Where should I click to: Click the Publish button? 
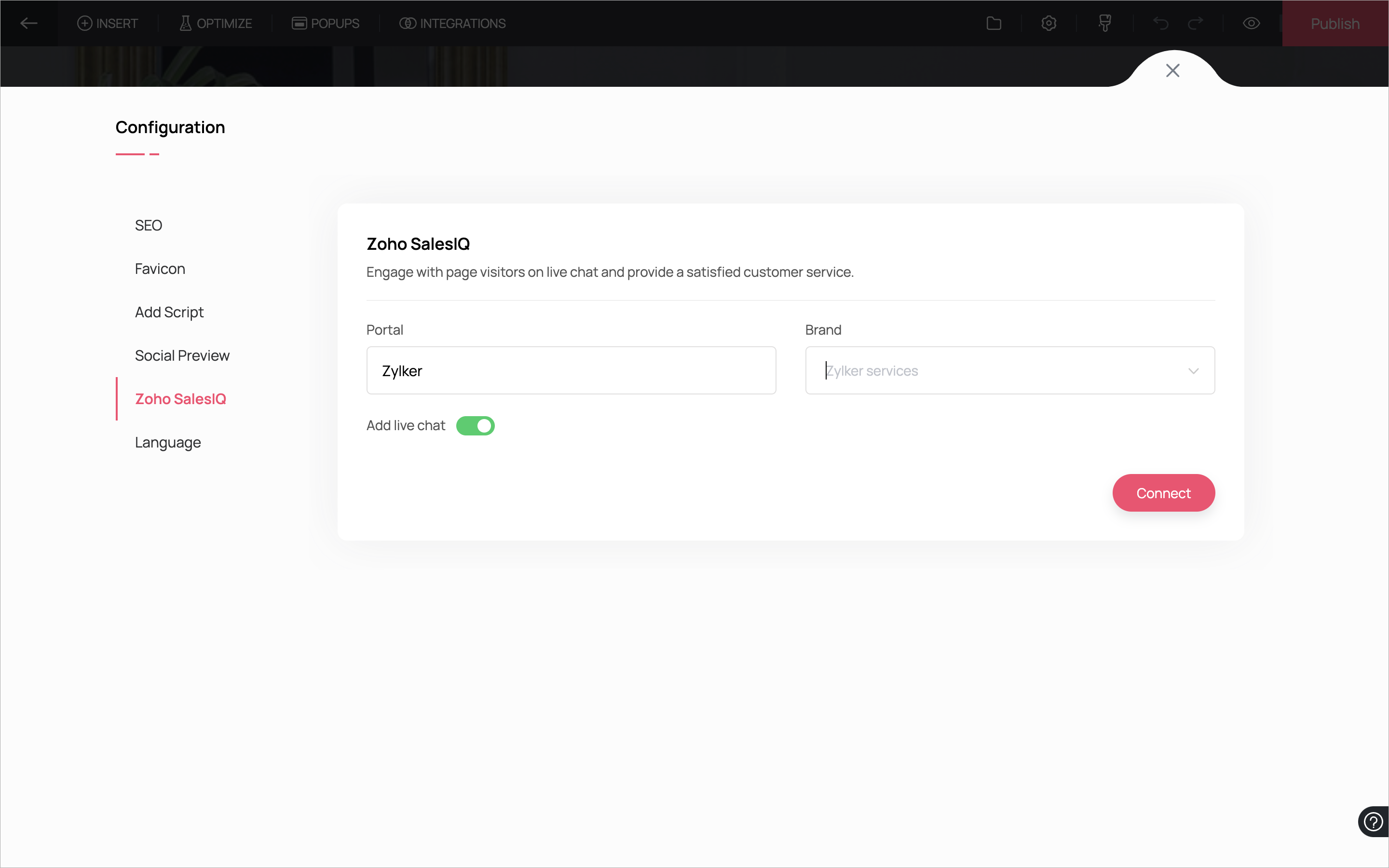point(1335,24)
